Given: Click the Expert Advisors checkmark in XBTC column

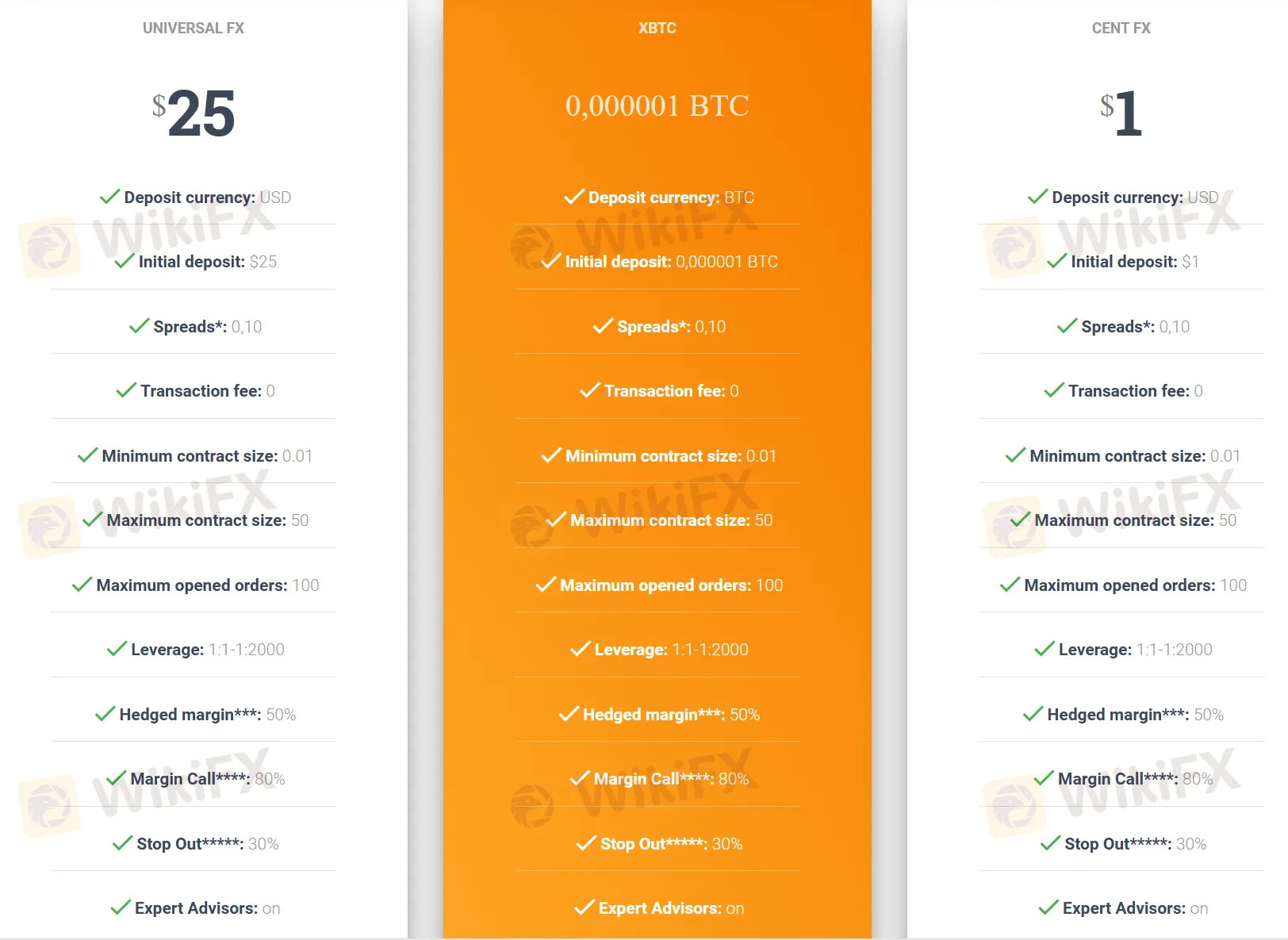Looking at the screenshot, I should 585,907.
